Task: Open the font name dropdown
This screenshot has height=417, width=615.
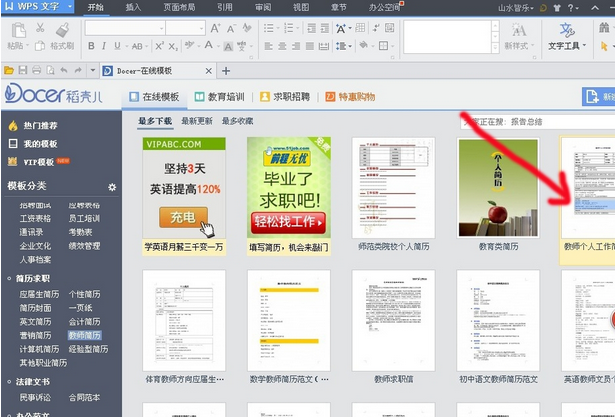Action: pos(161,28)
